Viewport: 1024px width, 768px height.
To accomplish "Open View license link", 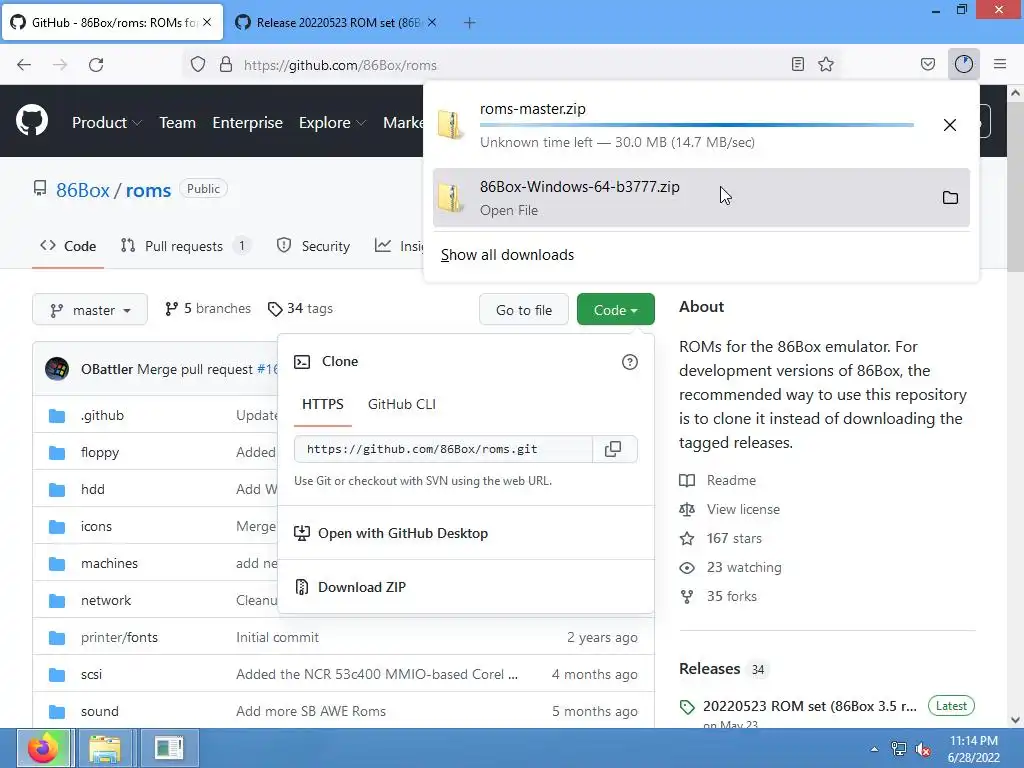I will coord(743,509).
